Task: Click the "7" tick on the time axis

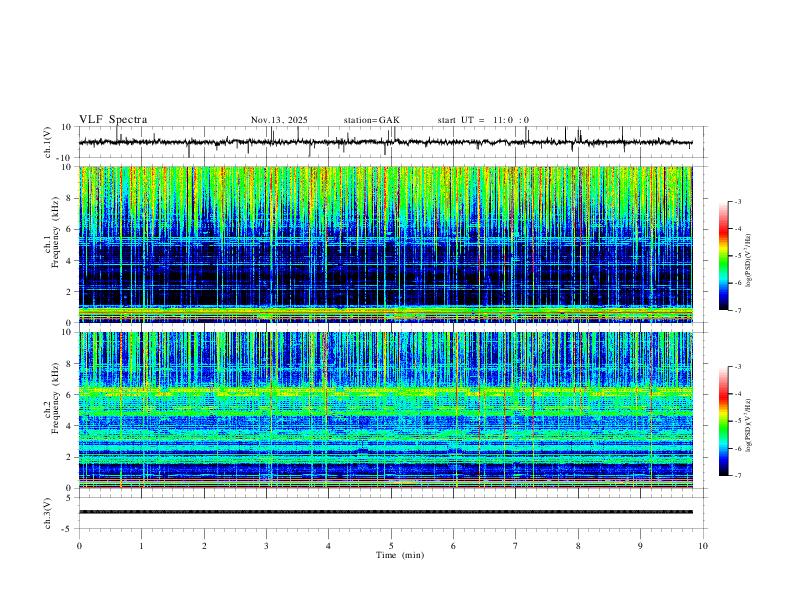Action: [x=516, y=546]
